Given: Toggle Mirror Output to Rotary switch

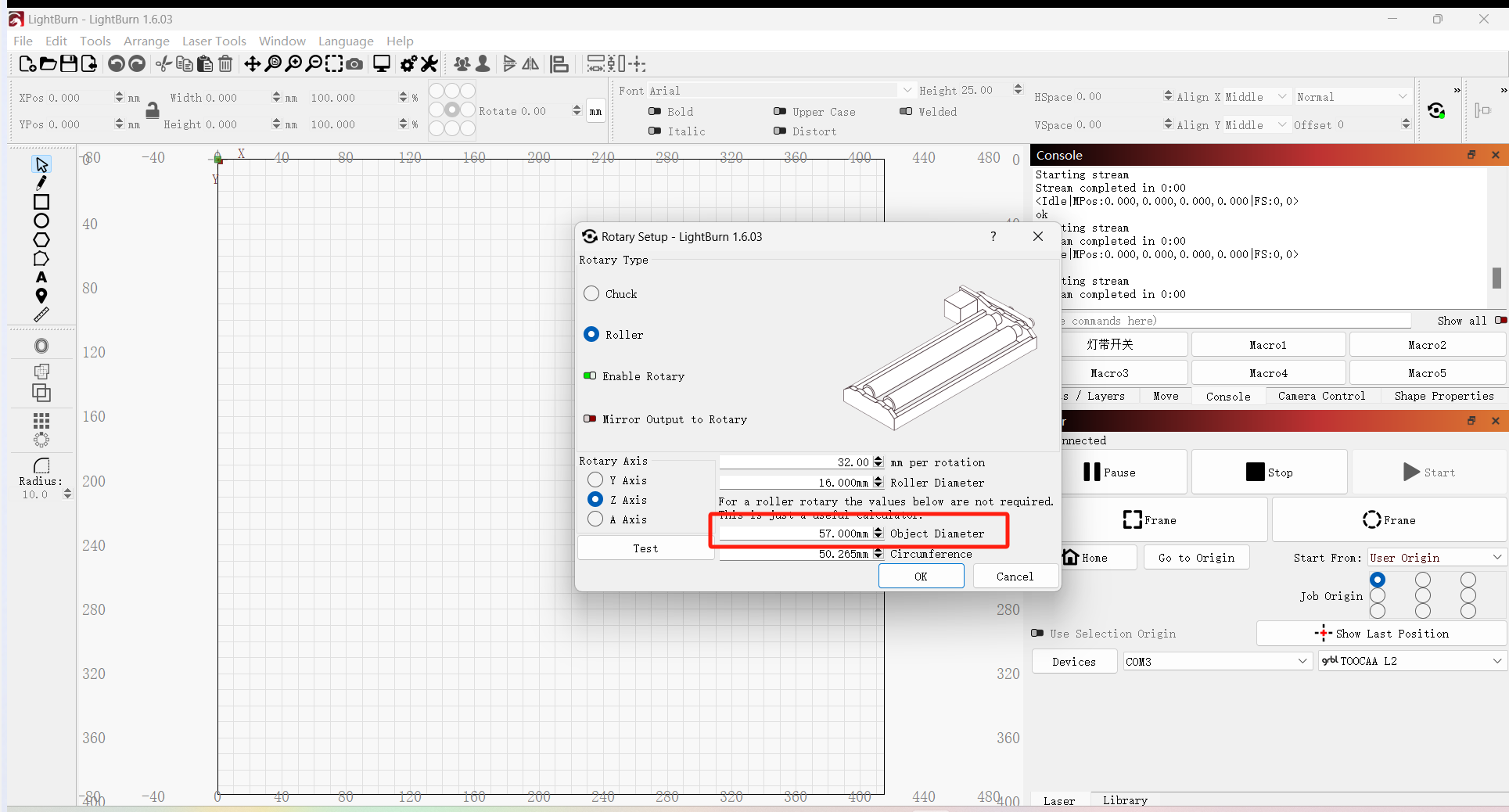Looking at the screenshot, I should click(590, 419).
